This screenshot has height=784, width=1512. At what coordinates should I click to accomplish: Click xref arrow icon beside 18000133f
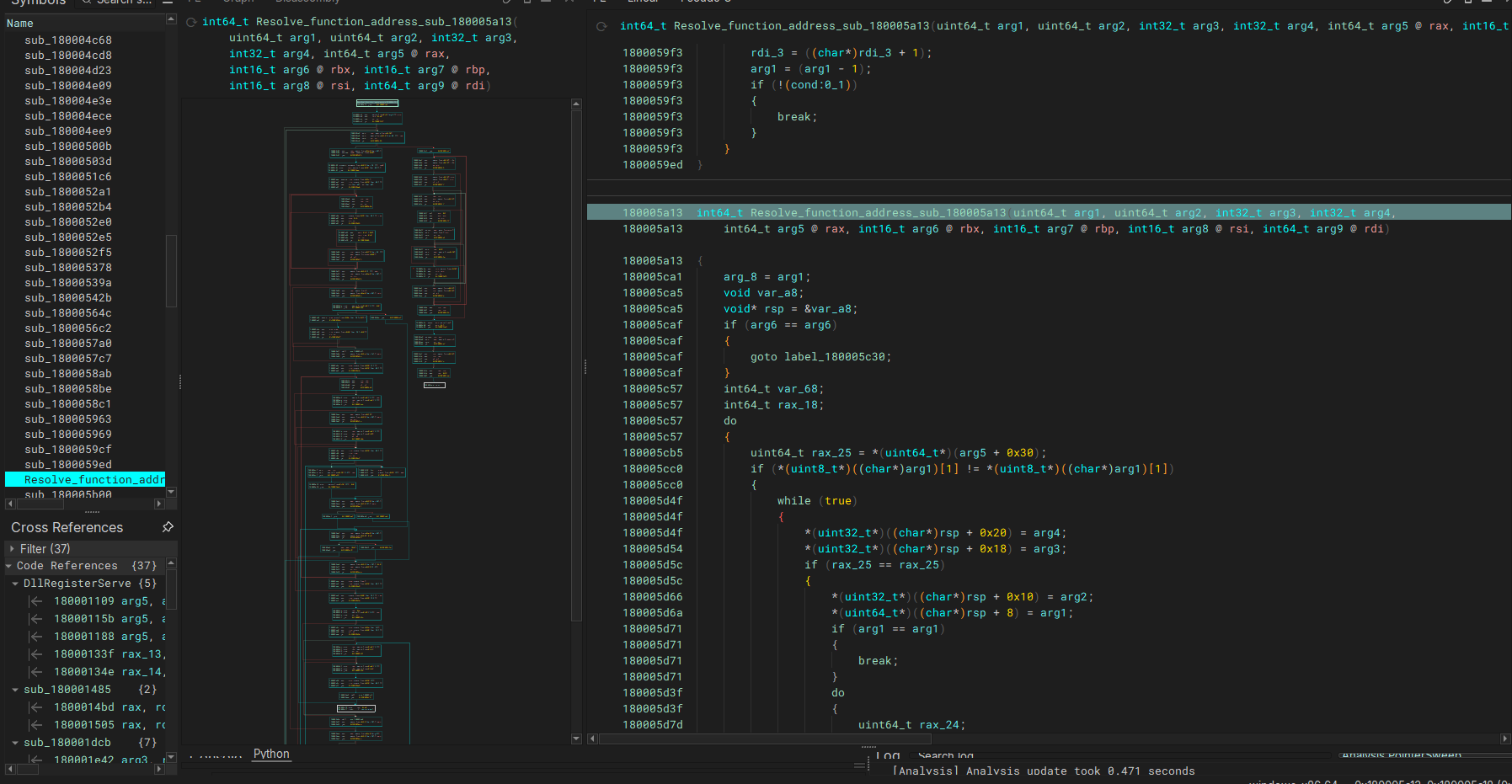pos(36,654)
